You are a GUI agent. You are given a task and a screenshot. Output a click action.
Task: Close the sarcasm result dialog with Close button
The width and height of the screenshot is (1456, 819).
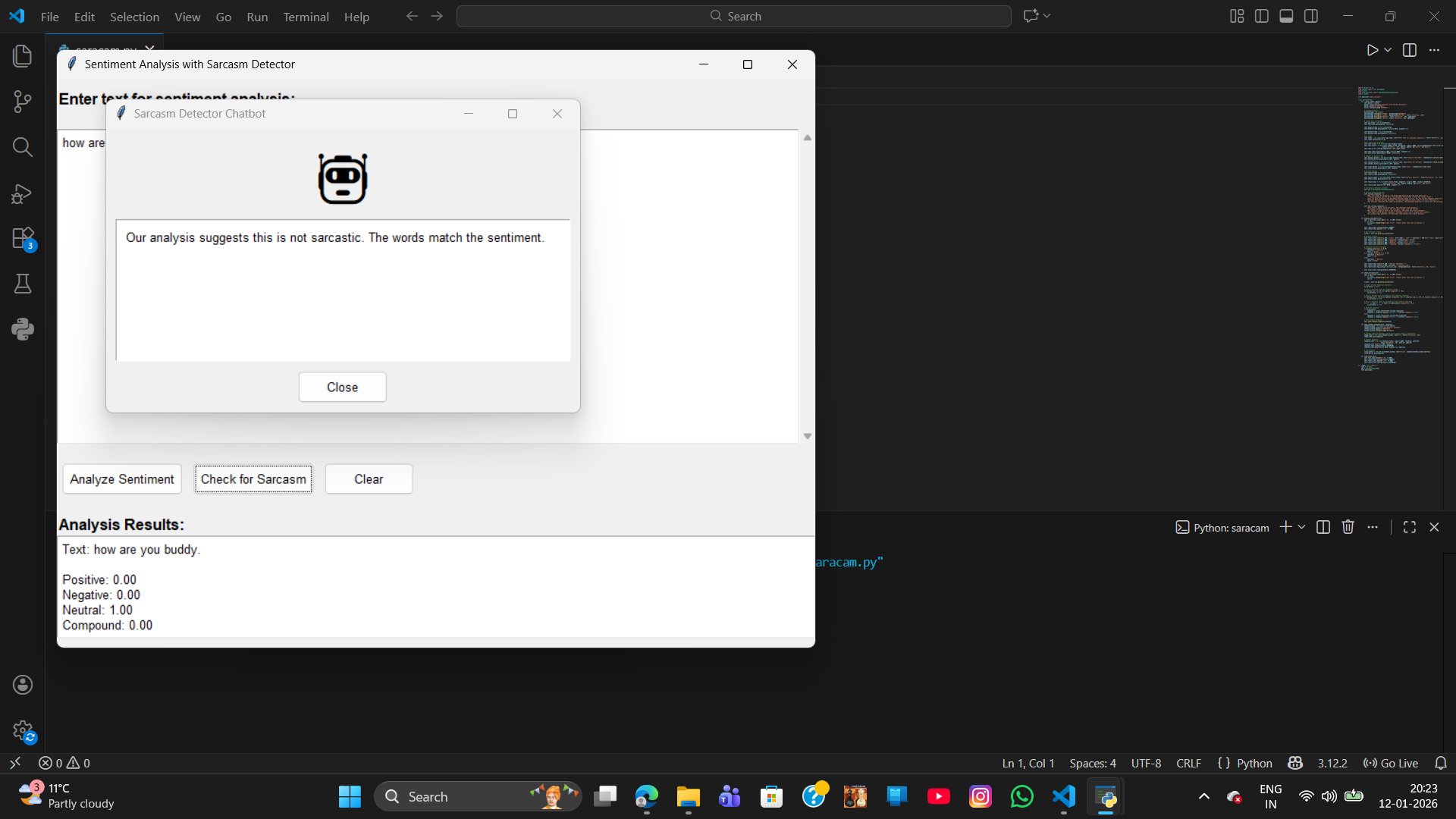tap(342, 387)
